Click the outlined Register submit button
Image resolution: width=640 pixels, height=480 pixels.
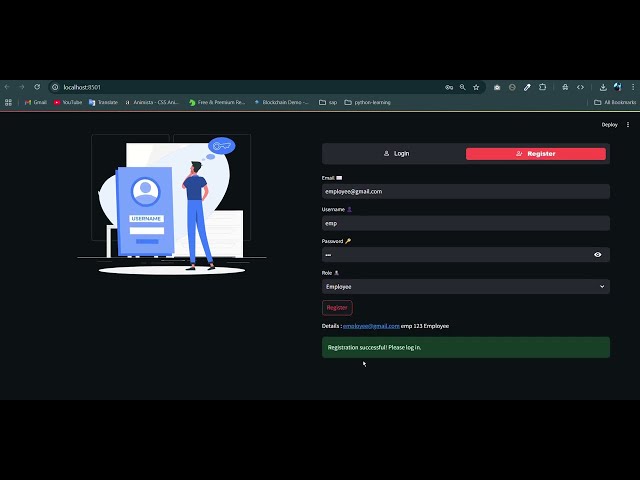click(x=337, y=308)
